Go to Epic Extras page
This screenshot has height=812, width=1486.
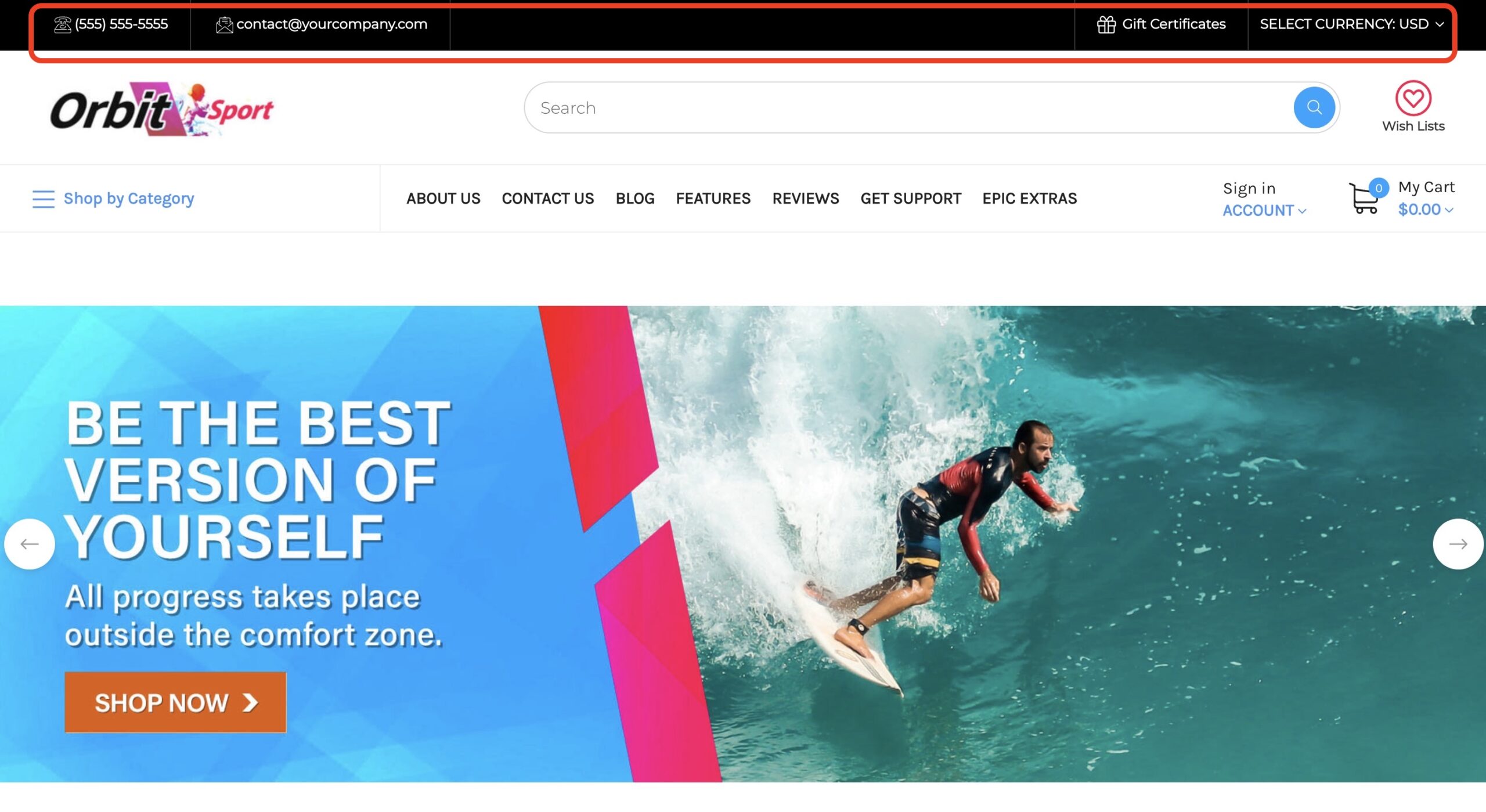pos(1029,199)
